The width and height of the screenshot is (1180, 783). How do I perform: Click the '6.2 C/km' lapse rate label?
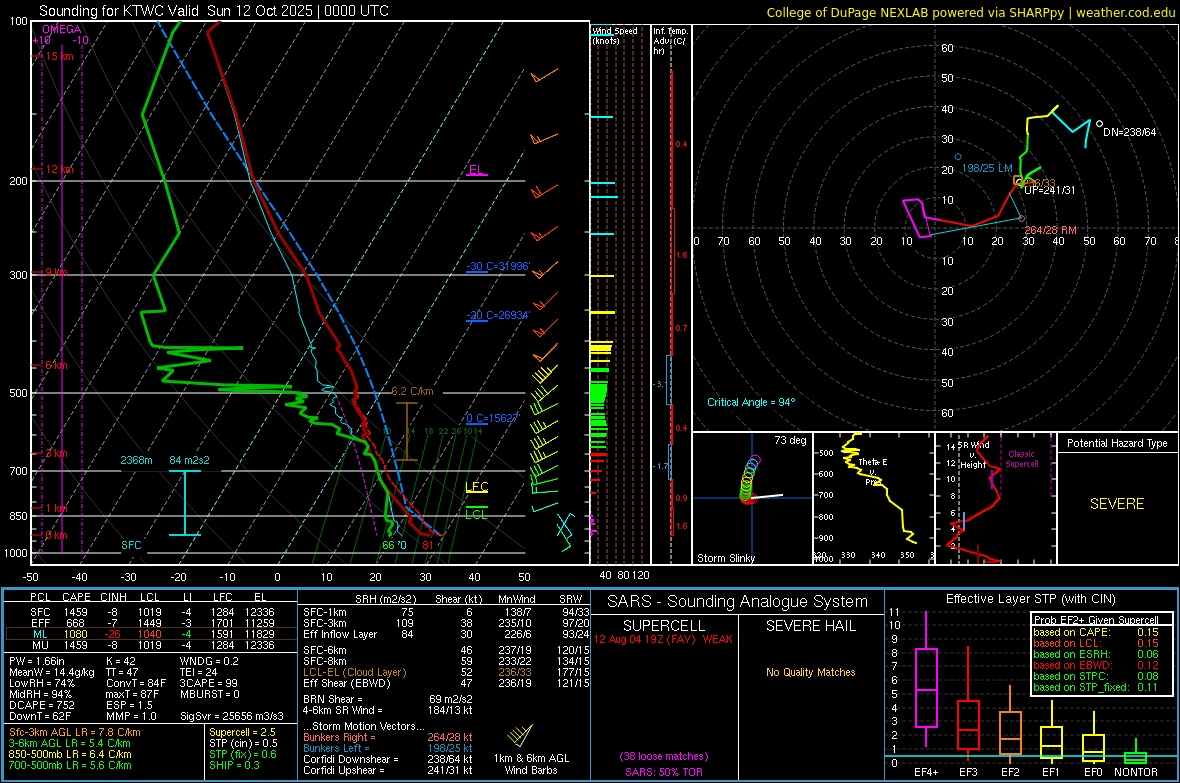click(412, 392)
